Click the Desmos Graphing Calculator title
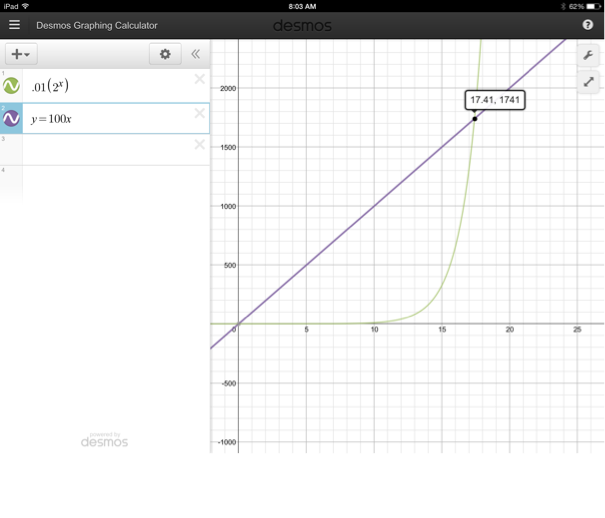605x518 pixels. pos(96,25)
